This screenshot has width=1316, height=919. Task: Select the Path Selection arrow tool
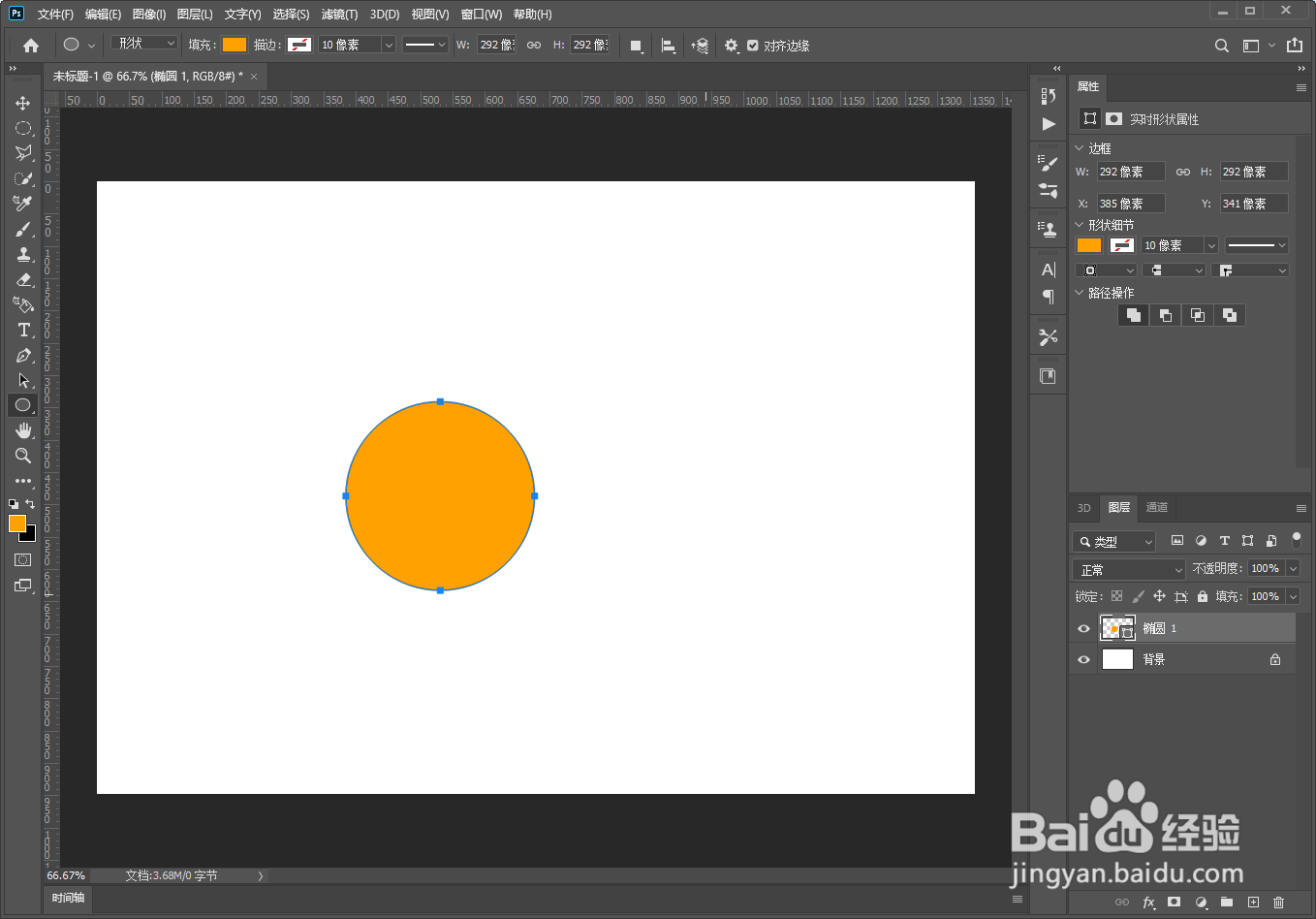23,380
